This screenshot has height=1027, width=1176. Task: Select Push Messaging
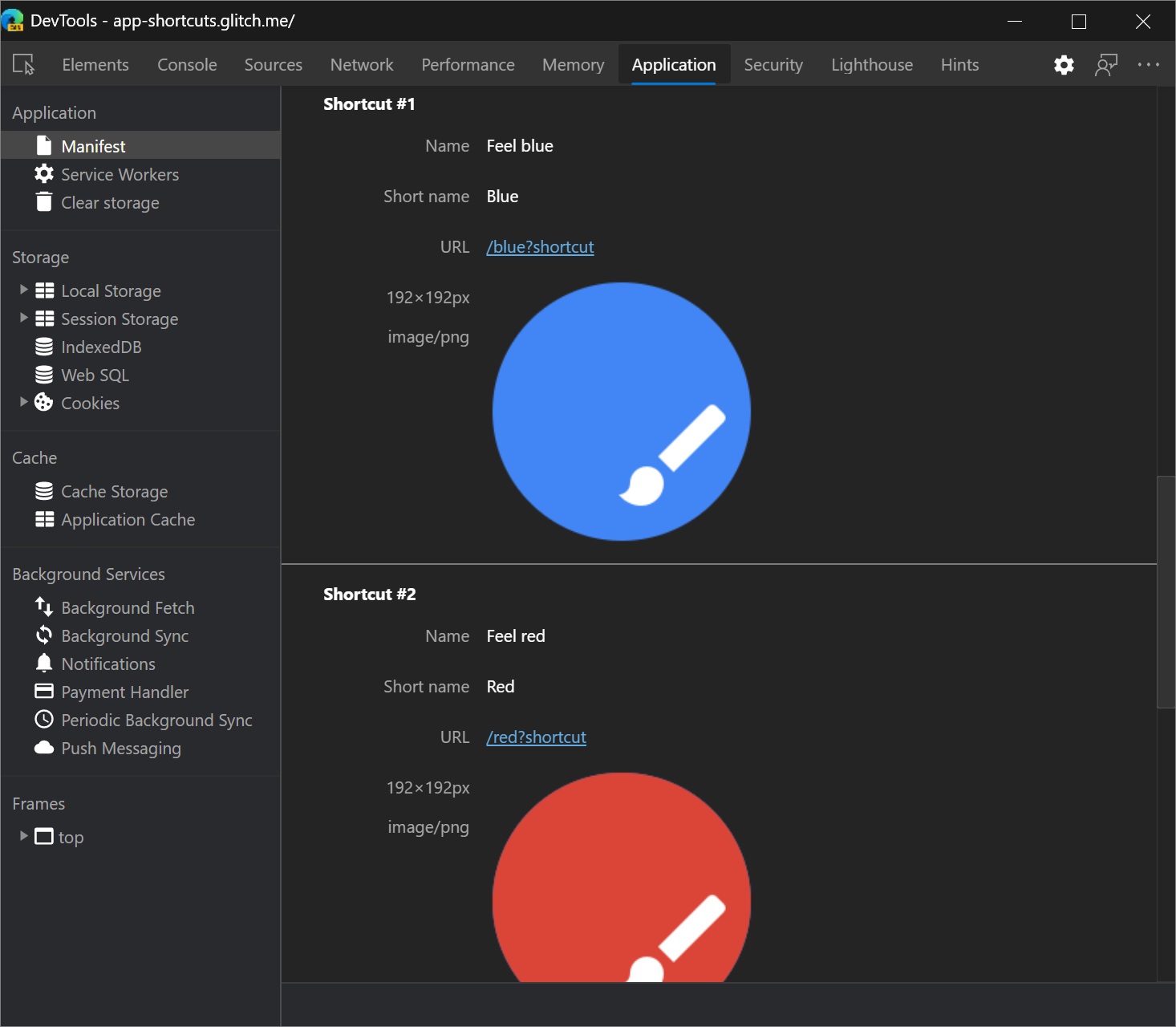[120, 748]
